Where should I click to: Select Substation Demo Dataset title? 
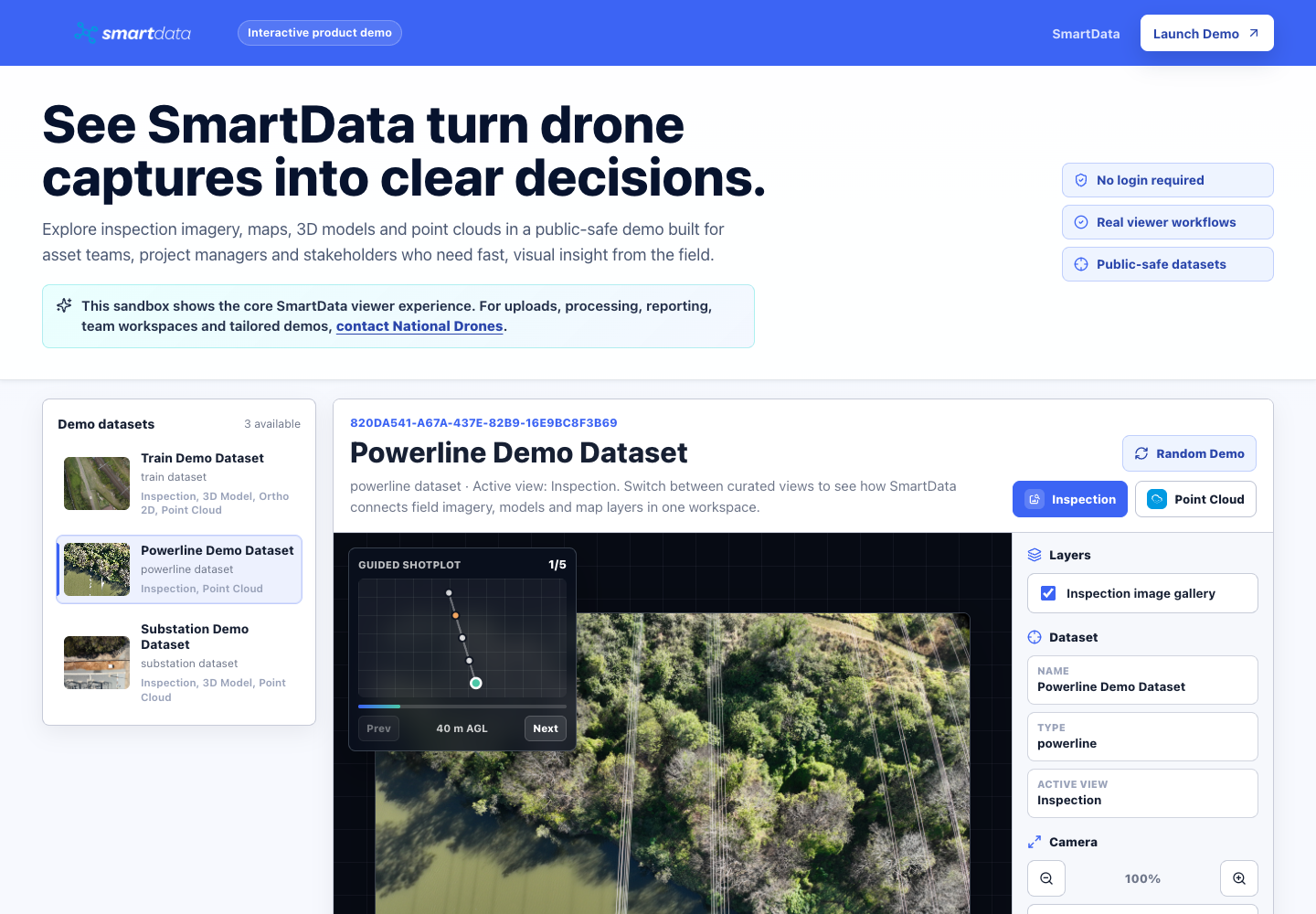195,636
